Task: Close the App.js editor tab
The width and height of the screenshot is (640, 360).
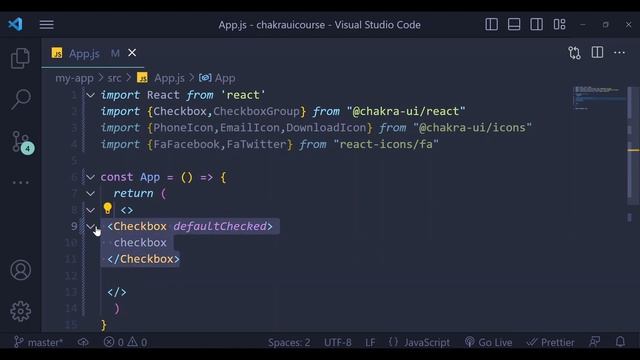Action: [132, 53]
